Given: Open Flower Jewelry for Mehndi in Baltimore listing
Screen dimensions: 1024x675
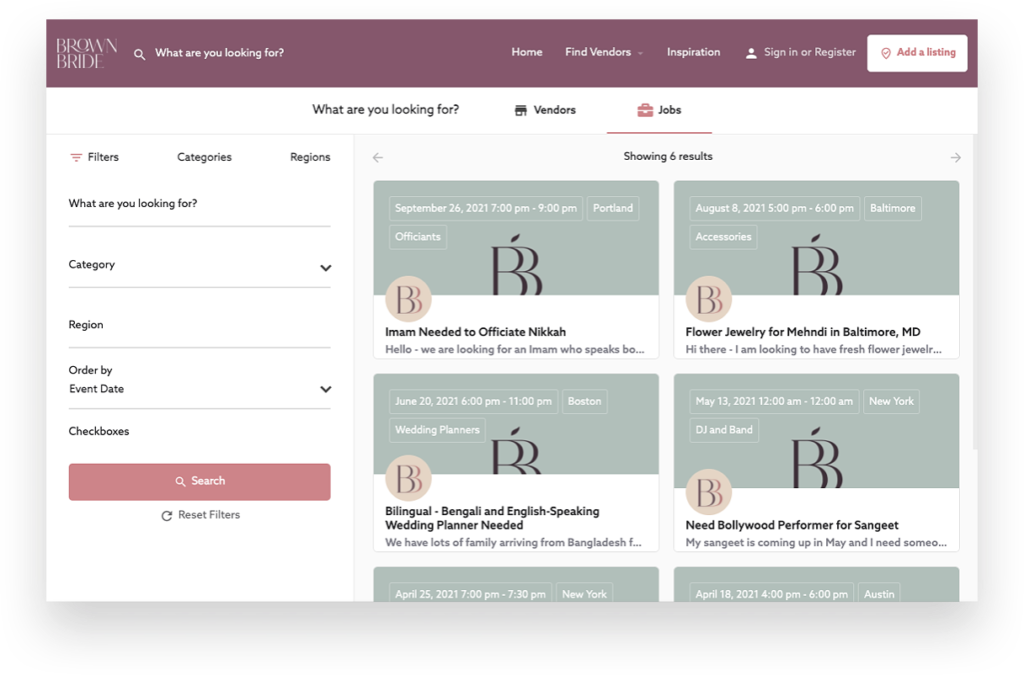Looking at the screenshot, I should [803, 332].
